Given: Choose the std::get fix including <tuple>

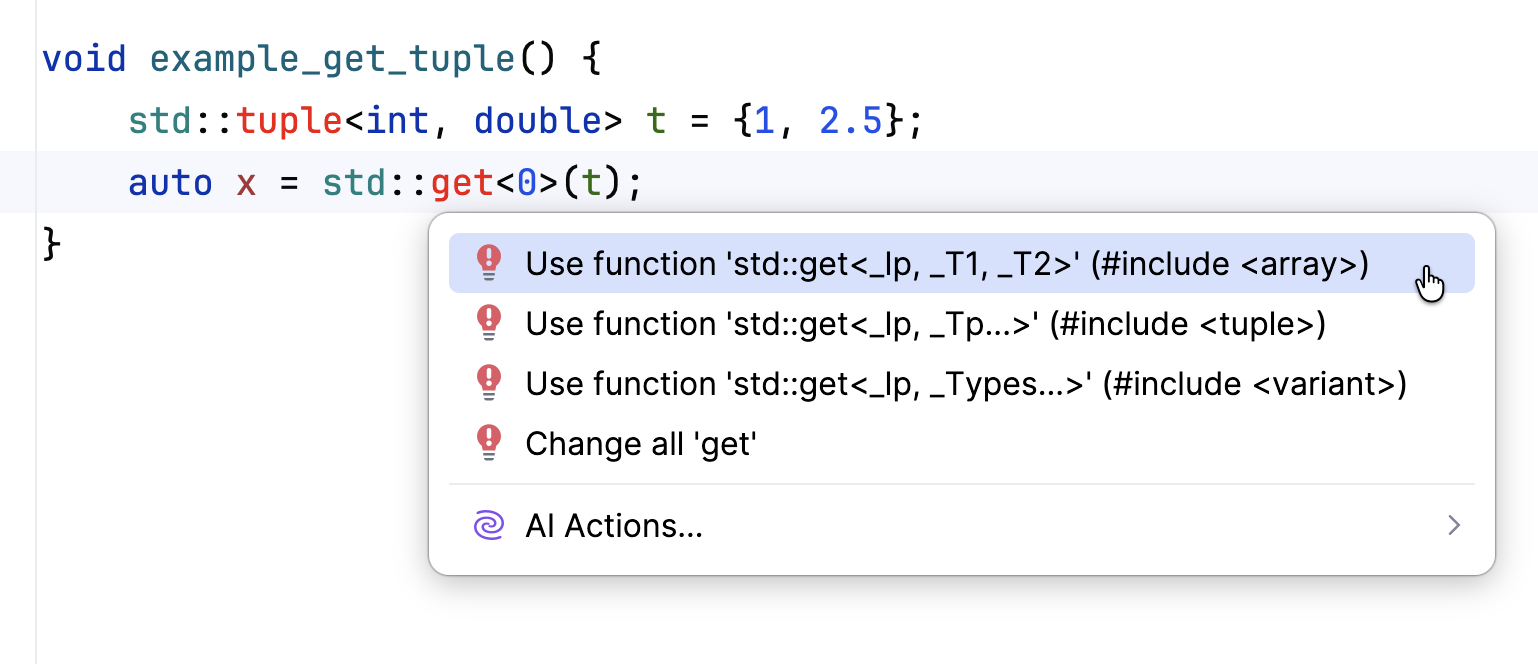Looking at the screenshot, I should [x=925, y=324].
